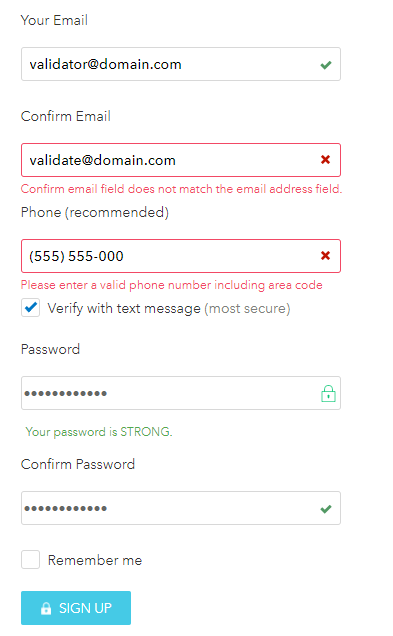Image resolution: width=393 pixels, height=636 pixels.
Task: Click the Confirm email mismatch error message
Action: click(182, 189)
